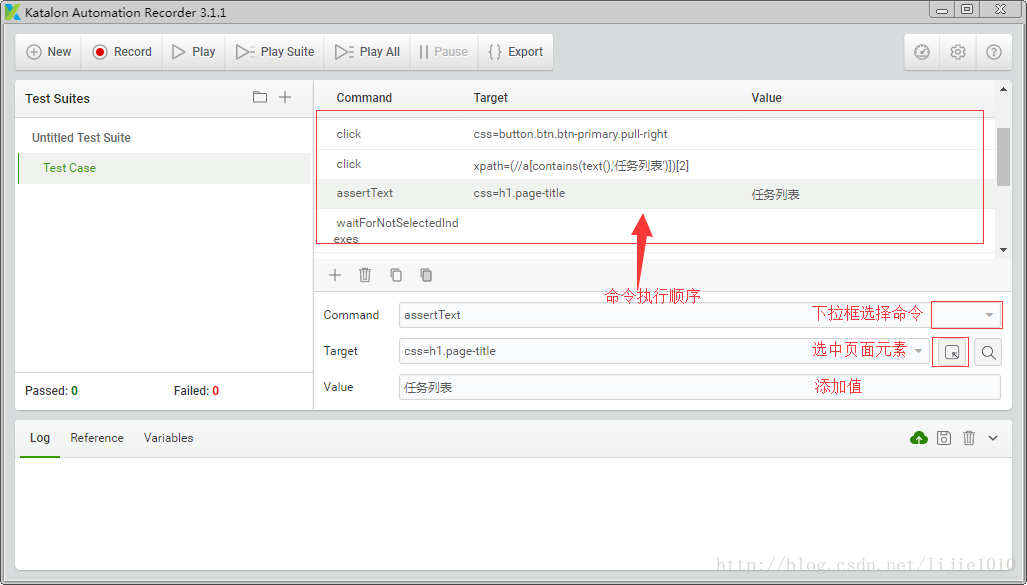Screen dimensions: 1027x585
Task: Add a new command row with plus icon
Action: 335,275
